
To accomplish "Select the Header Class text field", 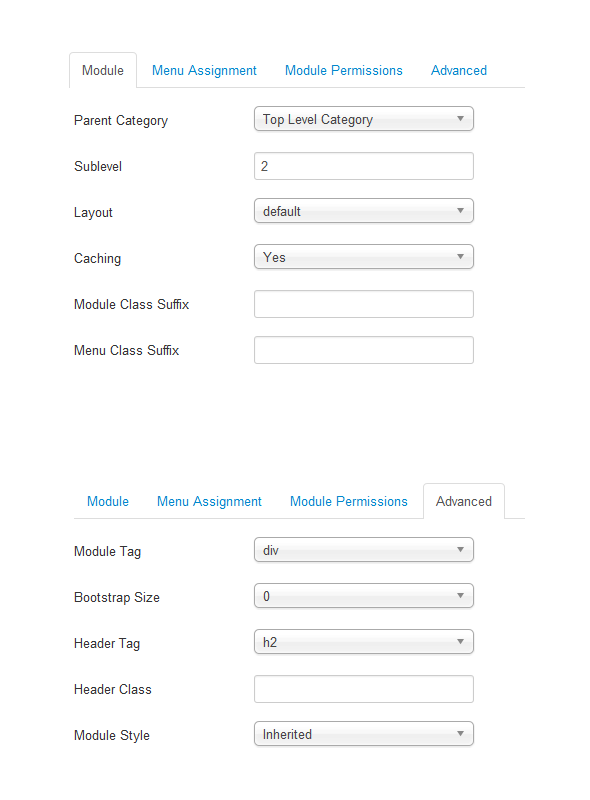I will tap(363, 689).
